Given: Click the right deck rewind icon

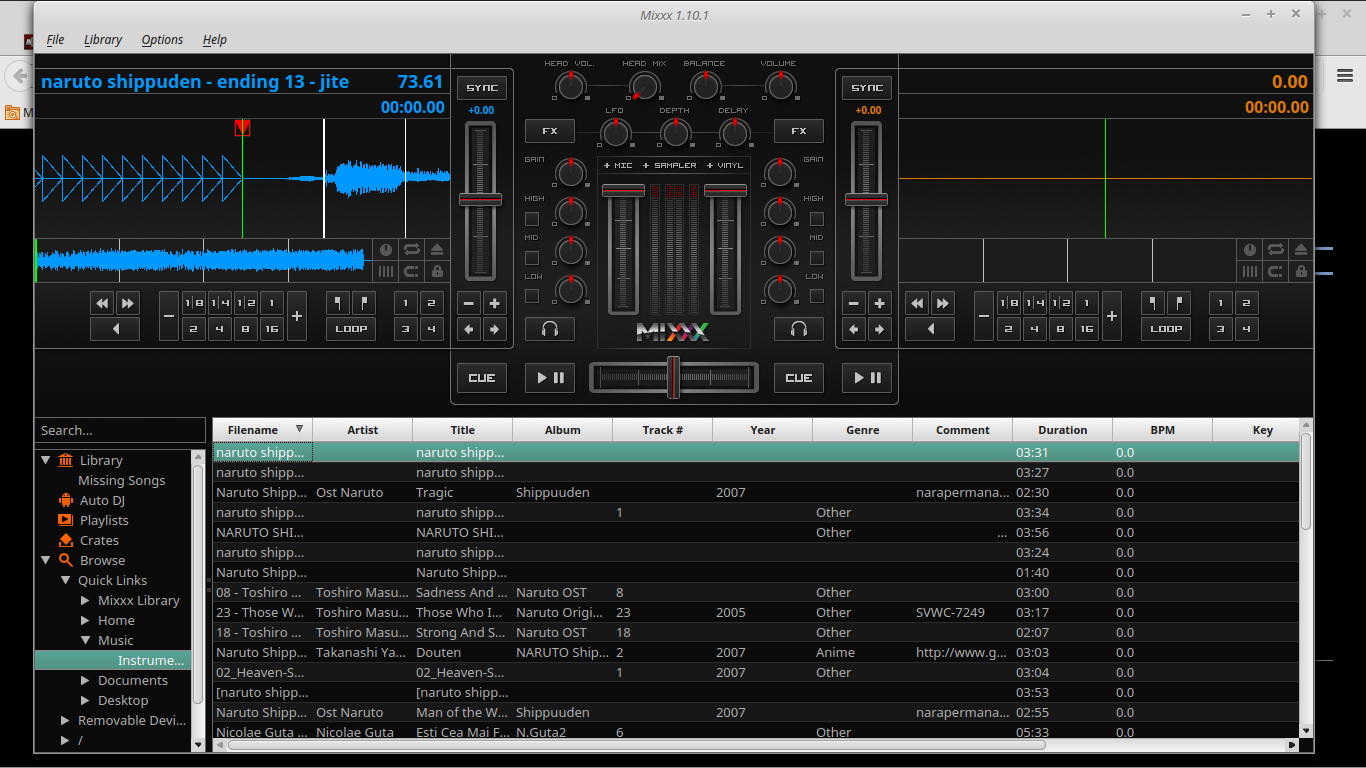Looking at the screenshot, I should tap(917, 303).
